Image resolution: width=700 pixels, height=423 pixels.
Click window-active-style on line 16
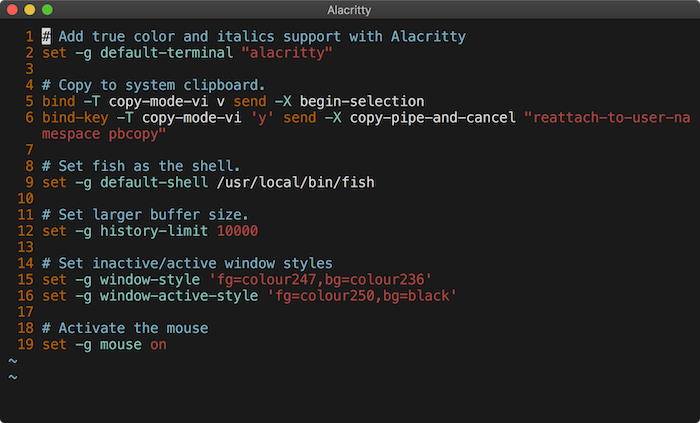(x=179, y=295)
